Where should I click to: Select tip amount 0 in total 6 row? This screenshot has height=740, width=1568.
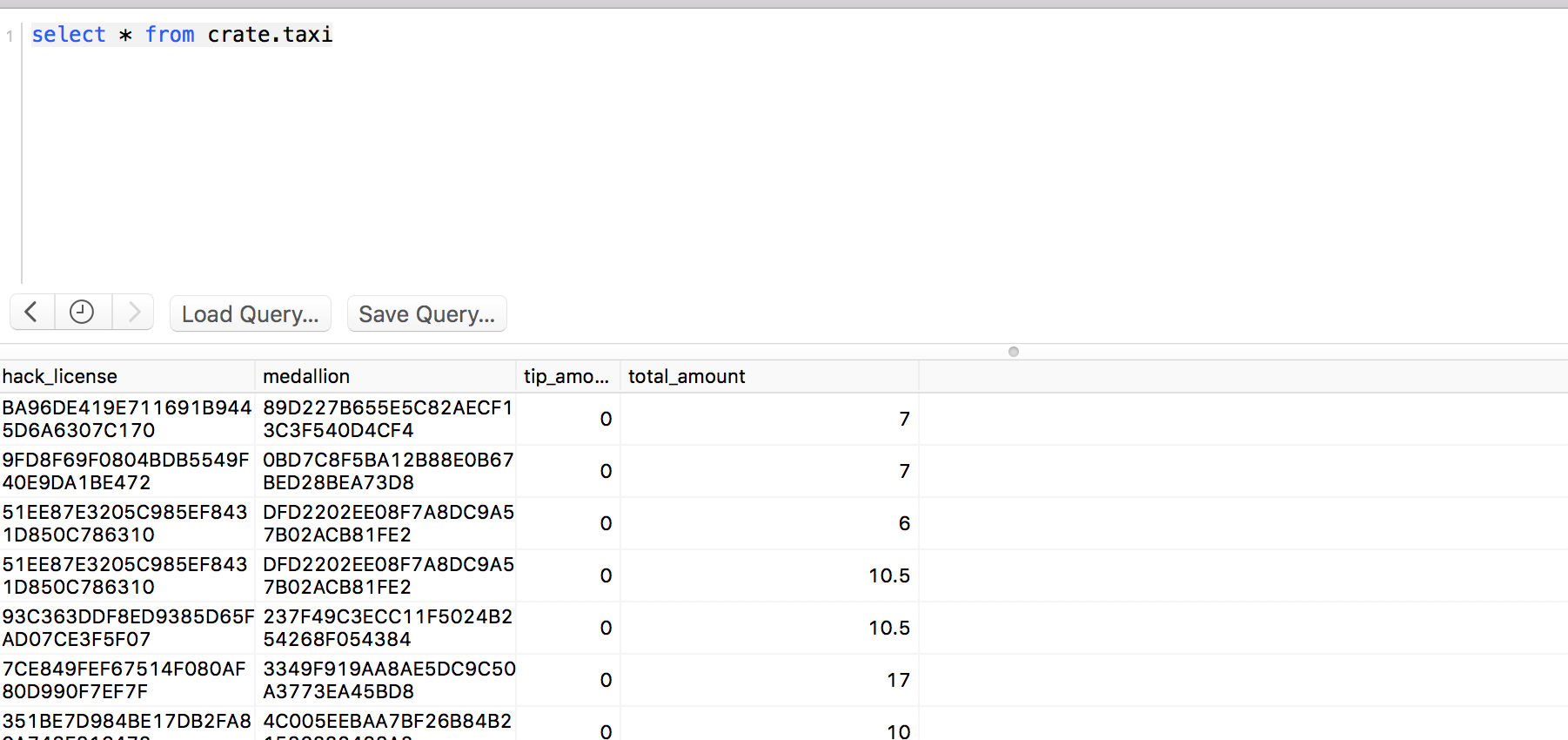(x=568, y=523)
